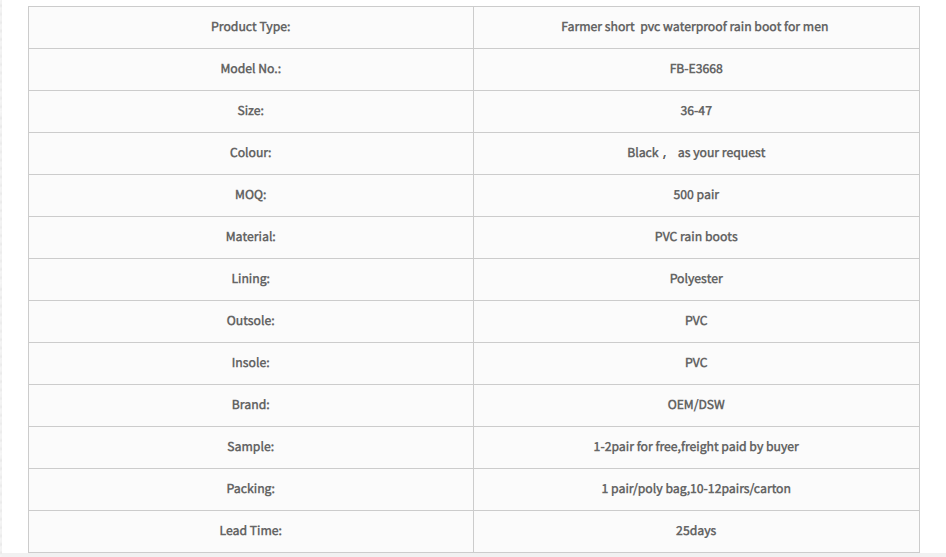Viewport: 946px width, 557px height.
Task: Select the 500 pair value
Action: click(696, 195)
